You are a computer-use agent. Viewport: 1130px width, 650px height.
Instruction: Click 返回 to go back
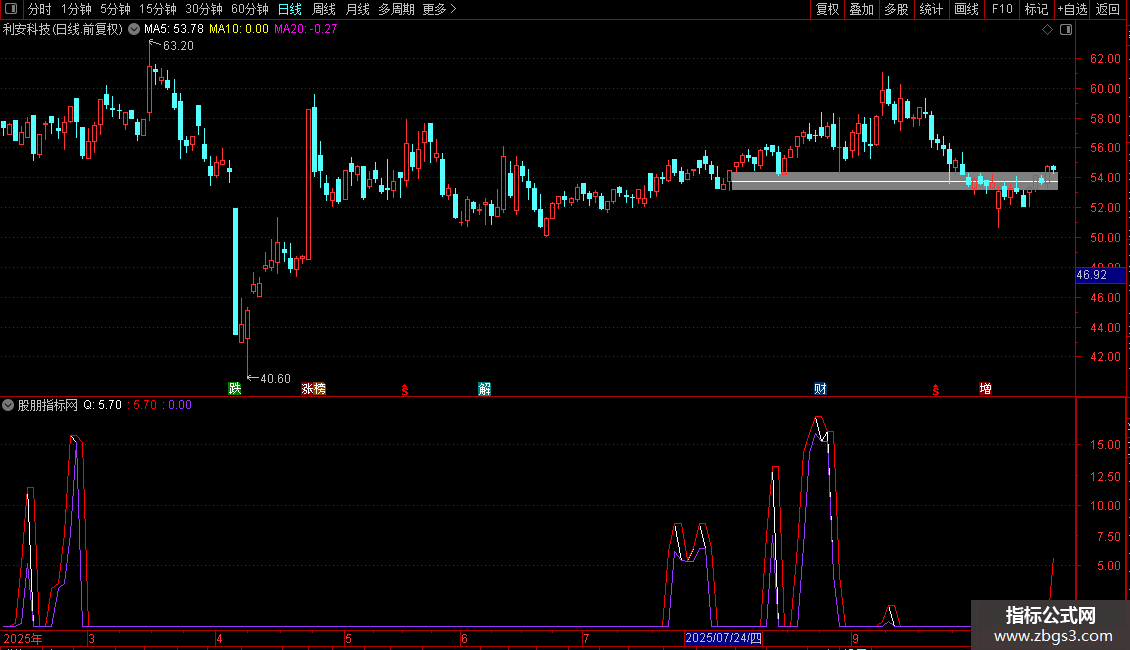coord(1108,9)
